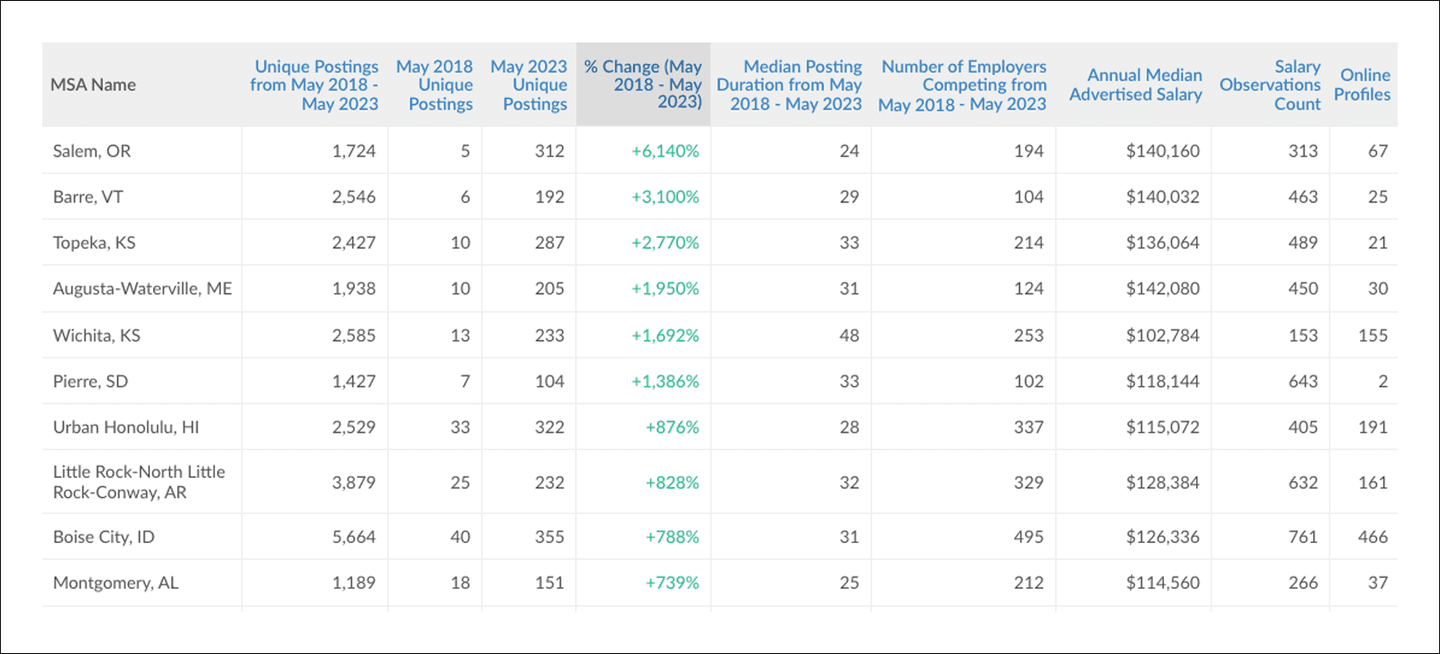Click the 466 Online Profiles value for Boise City
Image resolution: width=1440 pixels, height=654 pixels.
point(1373,536)
